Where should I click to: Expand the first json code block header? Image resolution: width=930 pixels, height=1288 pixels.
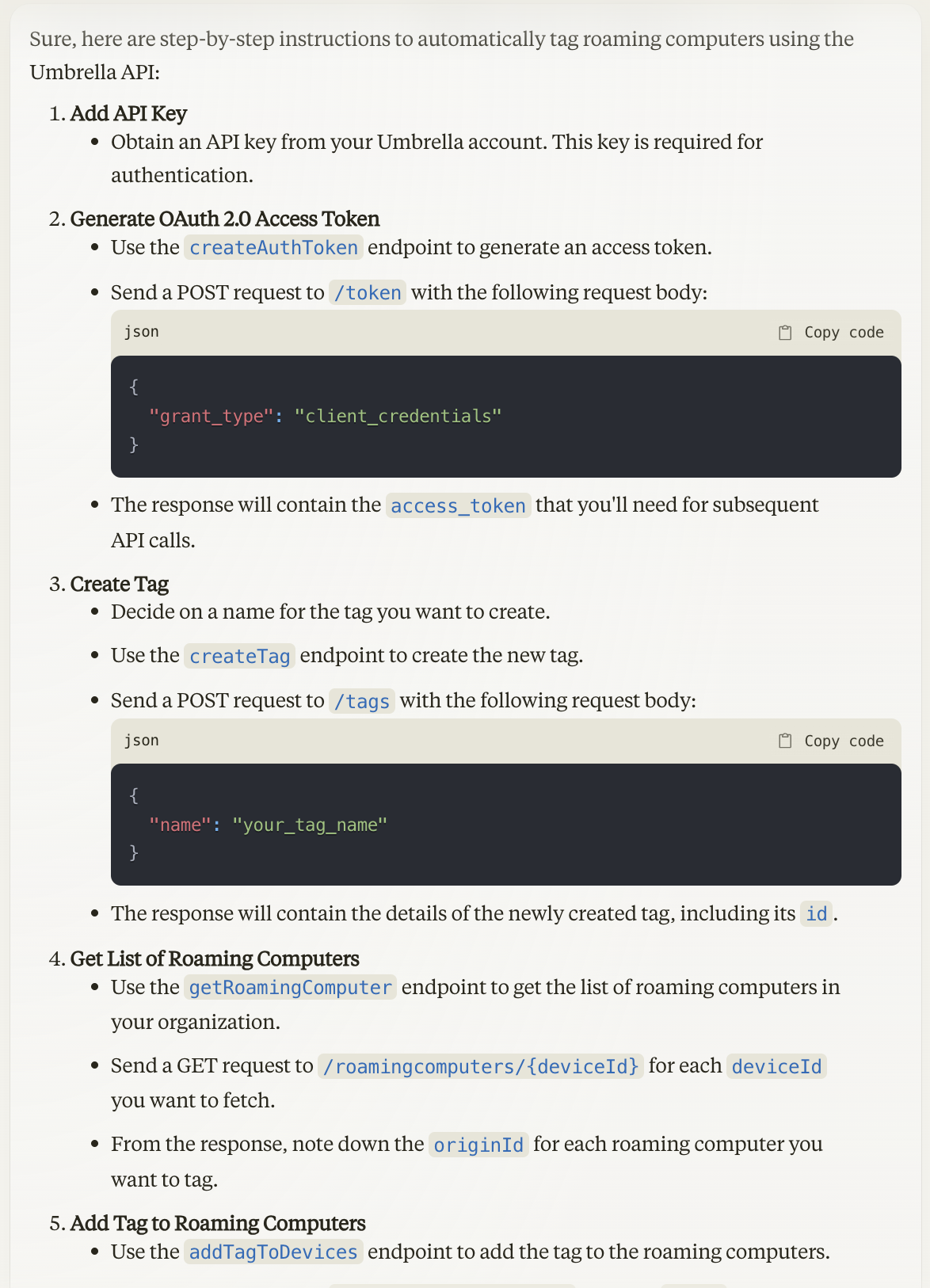coord(507,332)
